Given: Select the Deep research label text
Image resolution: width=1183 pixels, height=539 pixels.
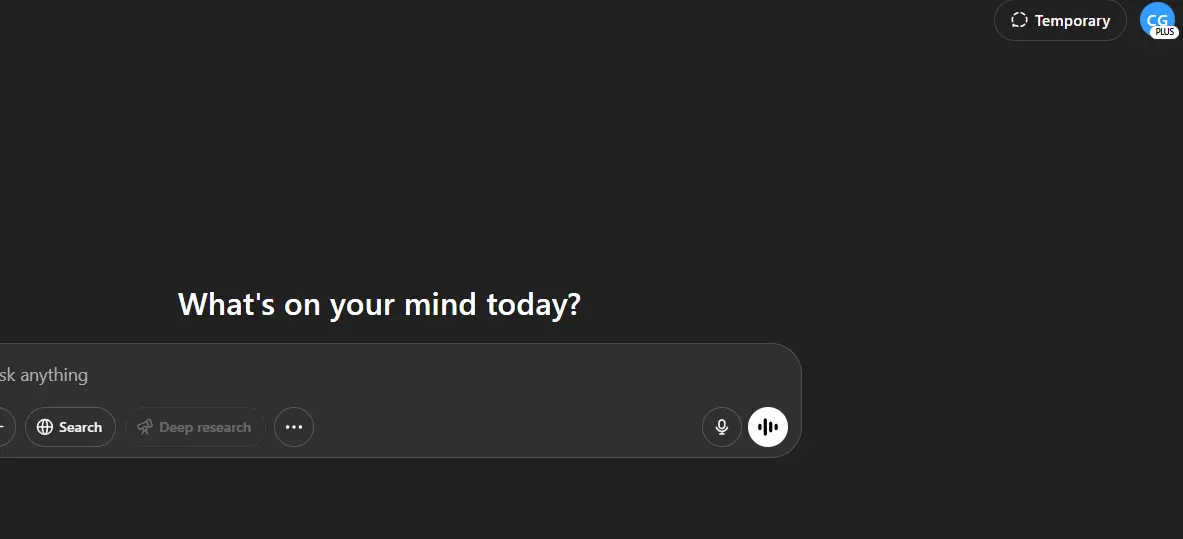Looking at the screenshot, I should tap(205, 427).
